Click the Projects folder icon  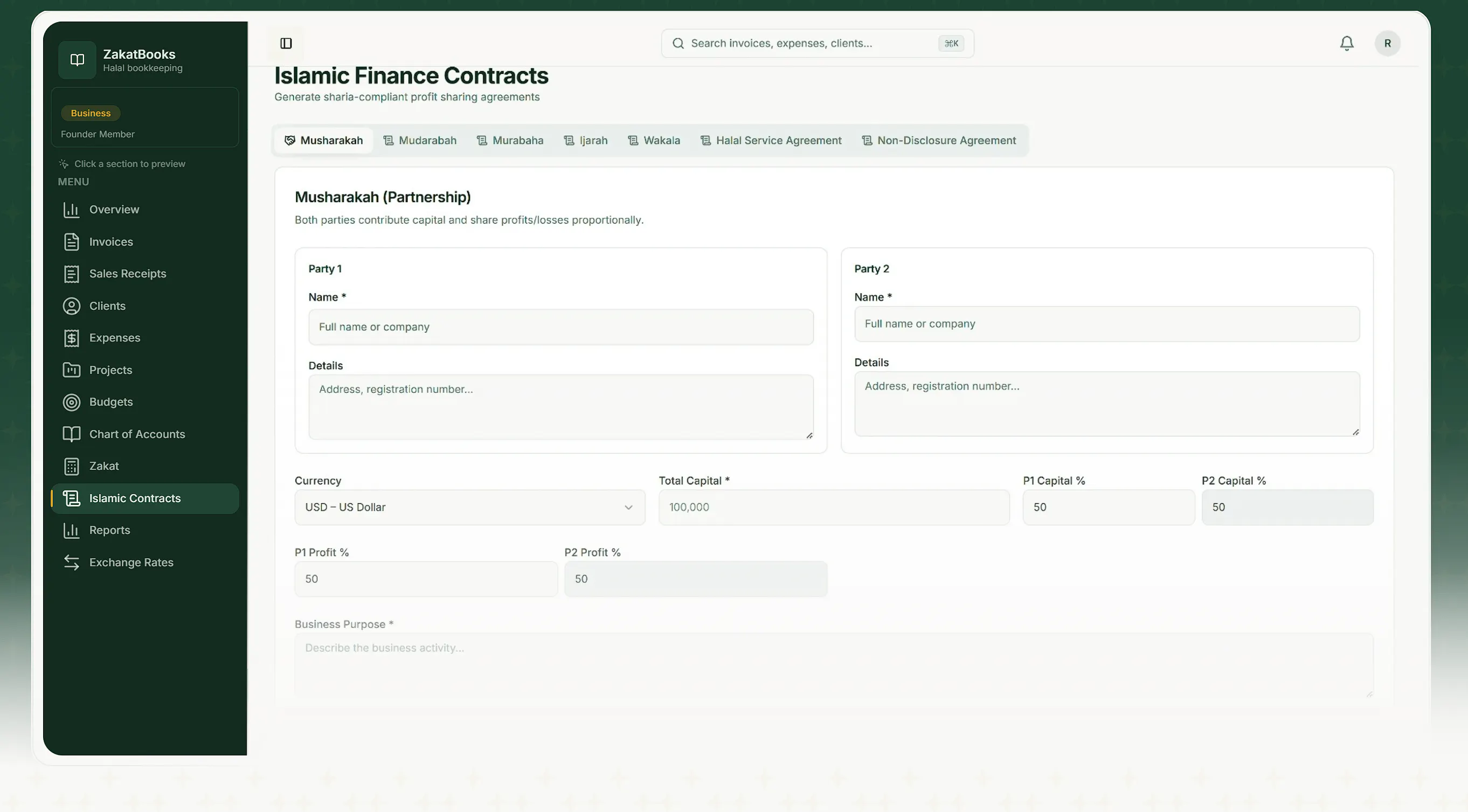click(71, 370)
